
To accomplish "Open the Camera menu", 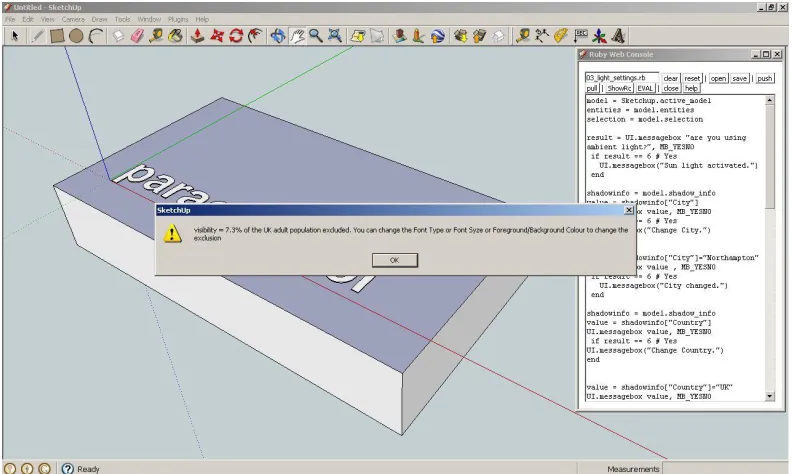I will tap(73, 19).
